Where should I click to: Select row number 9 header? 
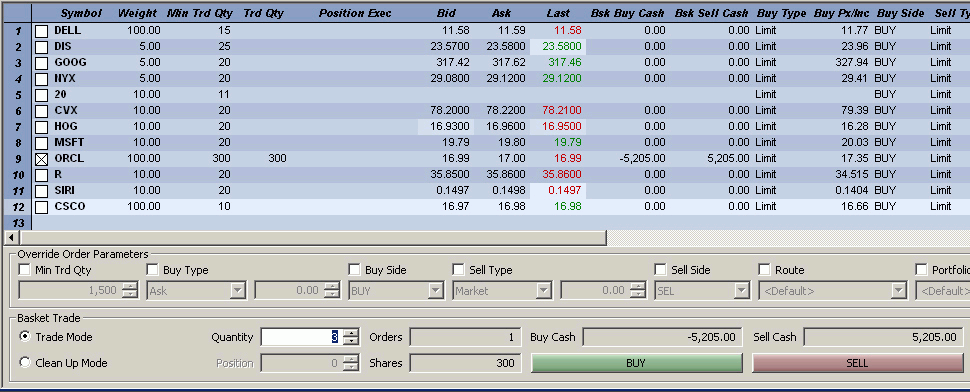click(18, 159)
